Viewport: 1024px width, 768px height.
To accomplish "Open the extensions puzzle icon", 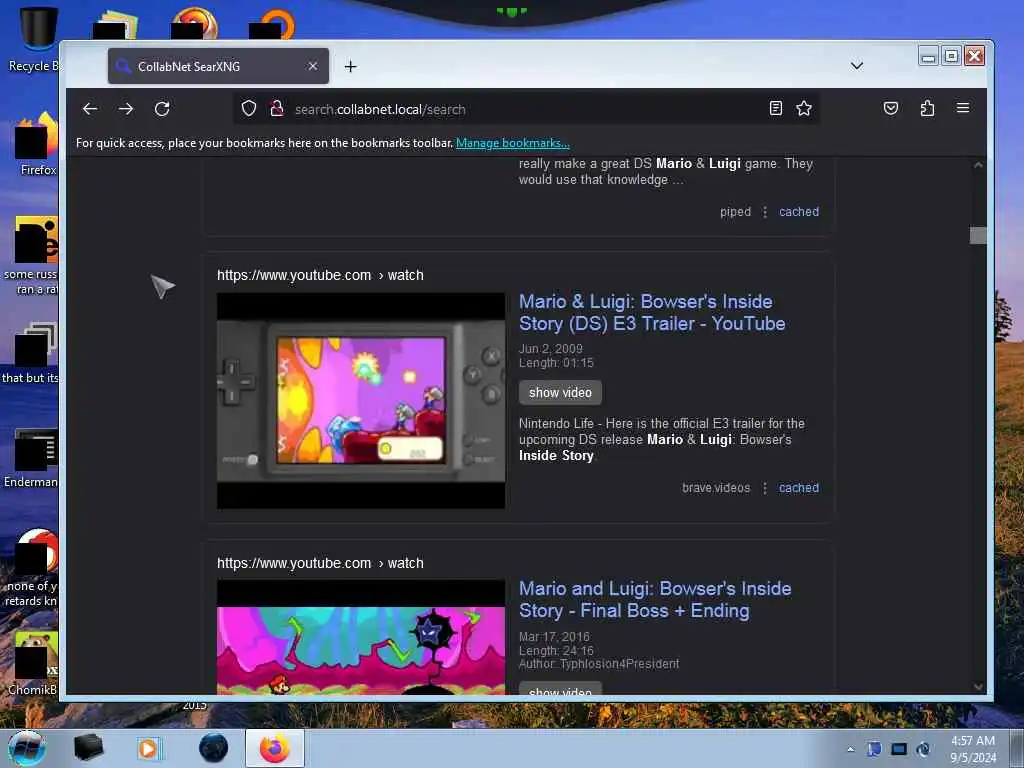I will (927, 108).
